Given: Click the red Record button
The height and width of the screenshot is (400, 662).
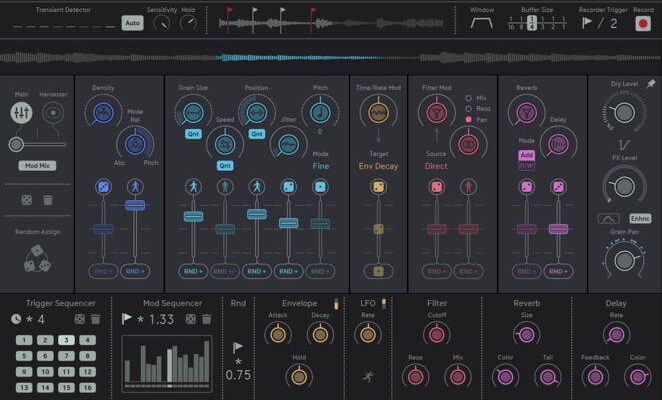Looking at the screenshot, I should [x=641, y=24].
